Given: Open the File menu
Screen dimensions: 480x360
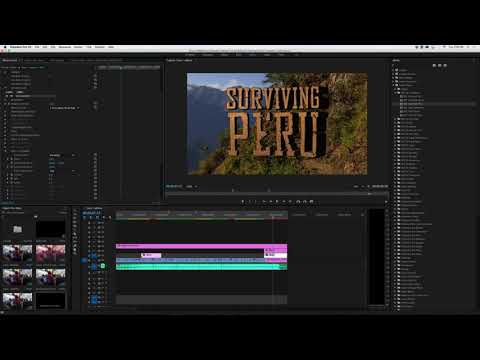Looking at the screenshot, I should tap(37, 47).
